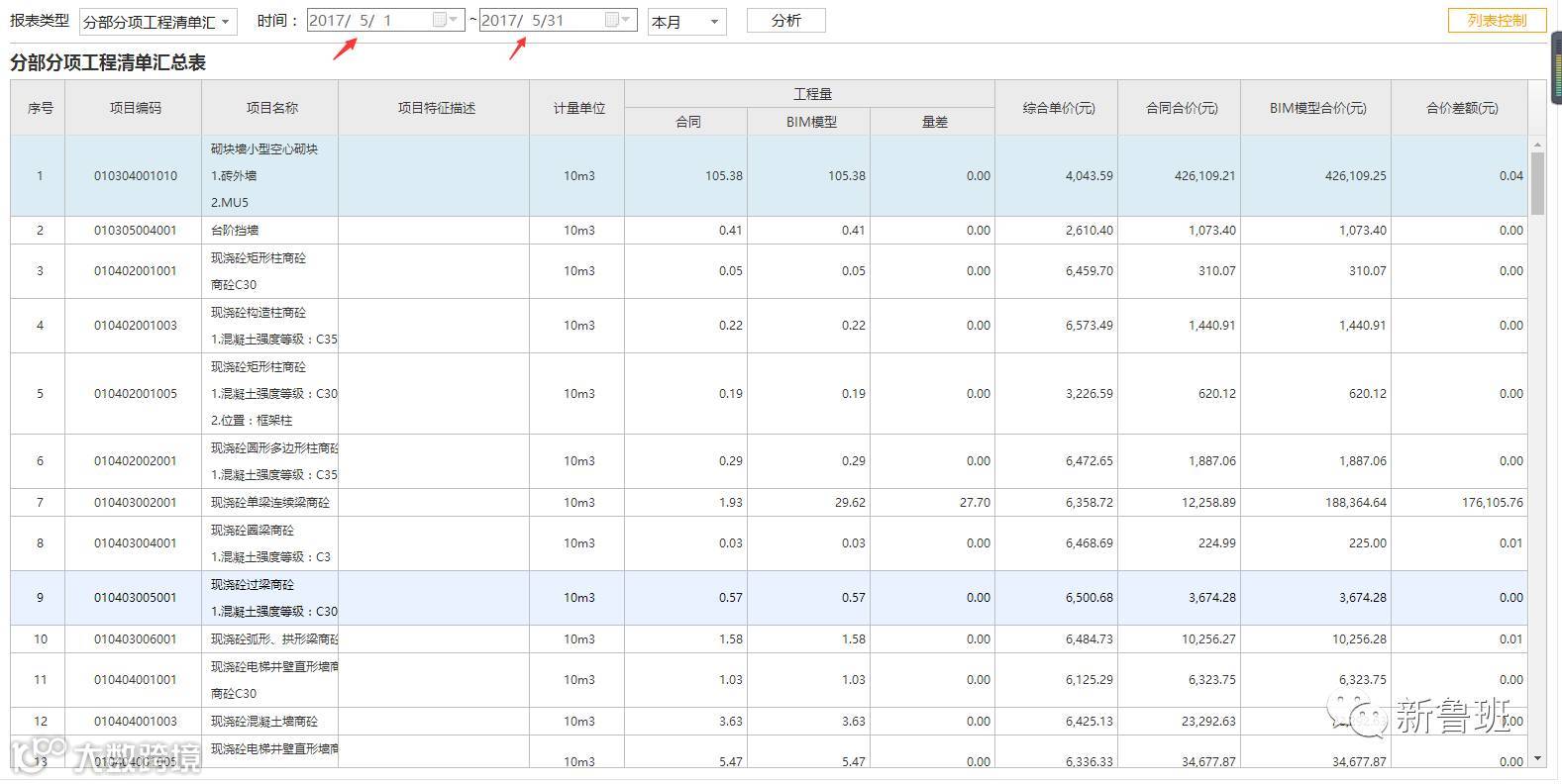
Task: Click the 176,105.76 price difference cell
Action: [x=1461, y=503]
